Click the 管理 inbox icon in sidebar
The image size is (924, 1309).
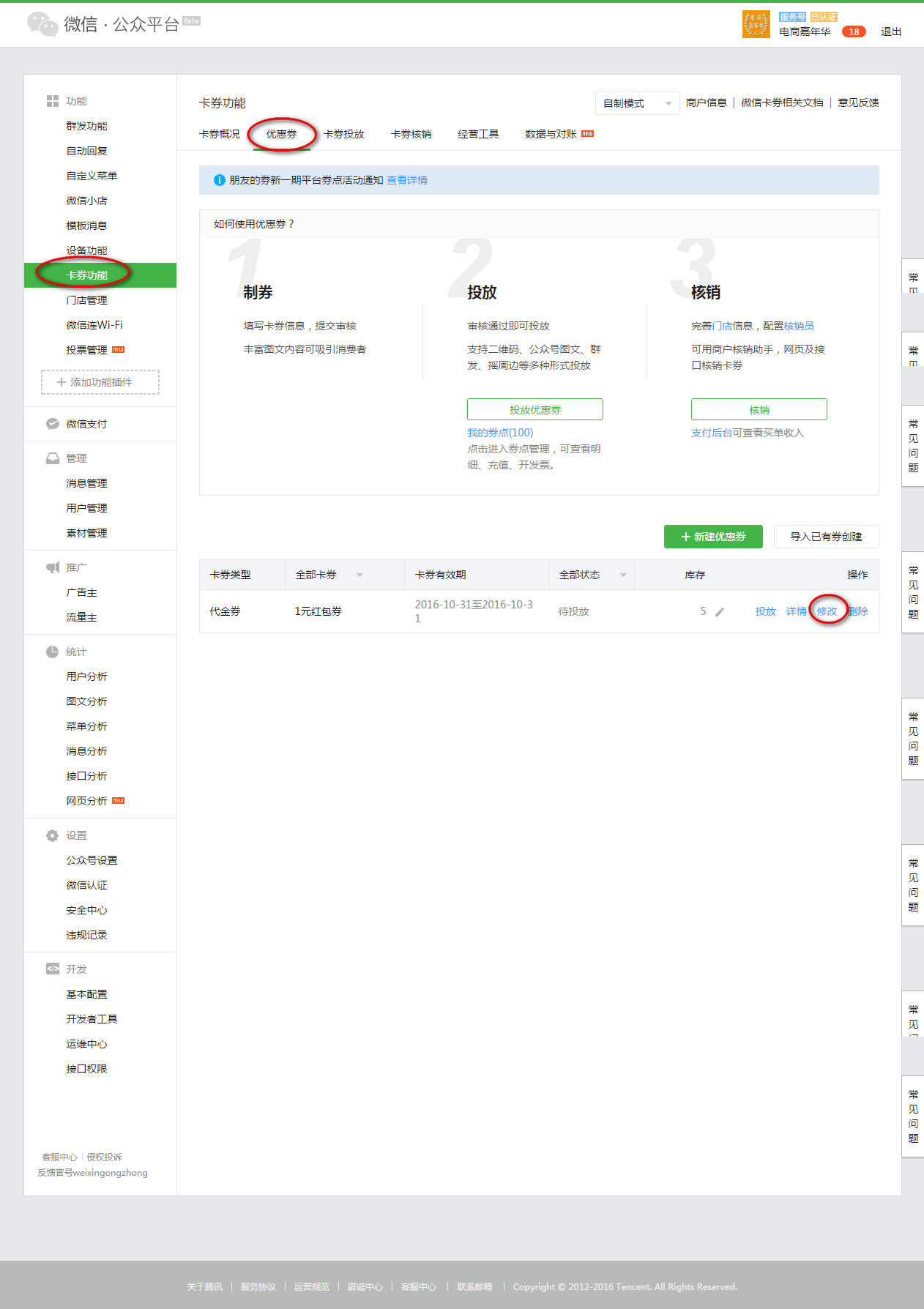pos(53,458)
